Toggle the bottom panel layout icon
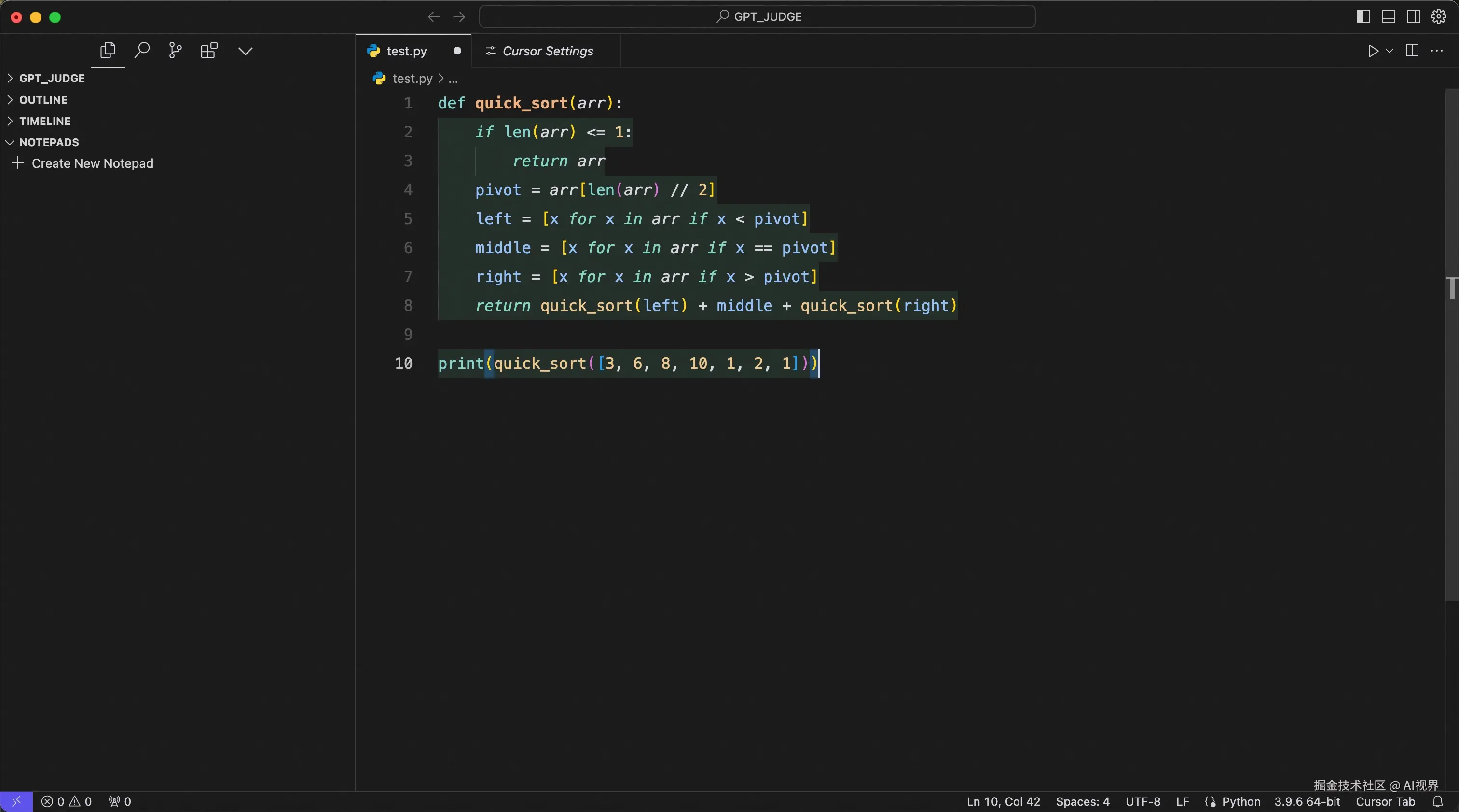Viewport: 1459px width, 812px height. tap(1388, 16)
